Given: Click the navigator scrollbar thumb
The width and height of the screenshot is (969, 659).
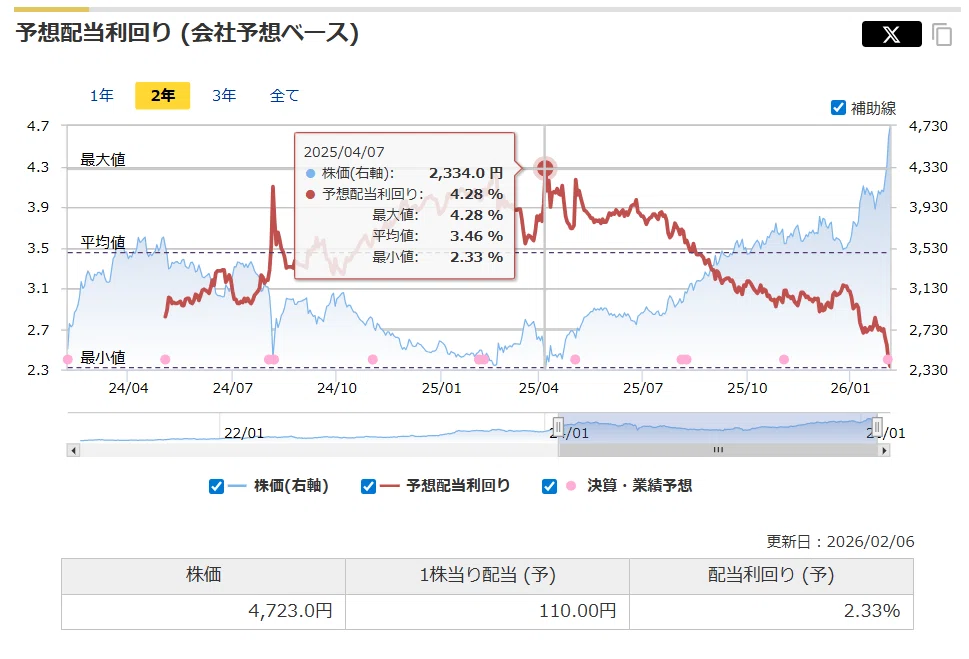Looking at the screenshot, I should click(718, 450).
